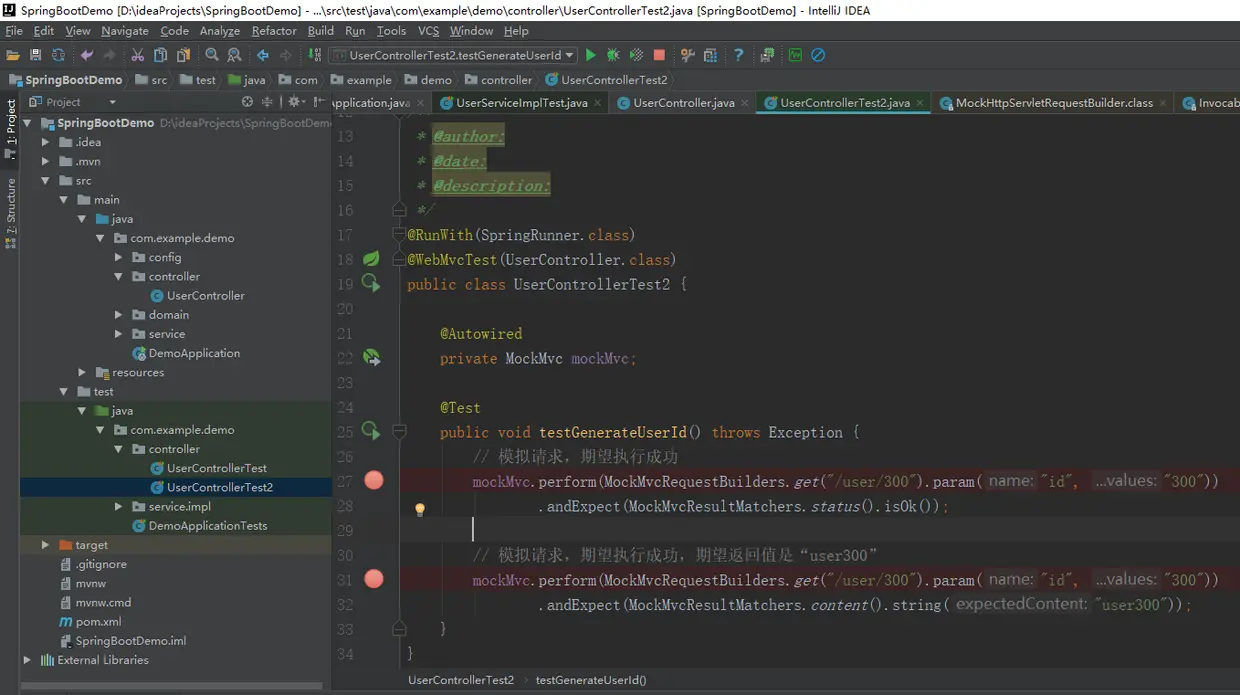Collapse the SpringBootDemo root node
The width and height of the screenshot is (1240, 695).
click(x=28, y=123)
